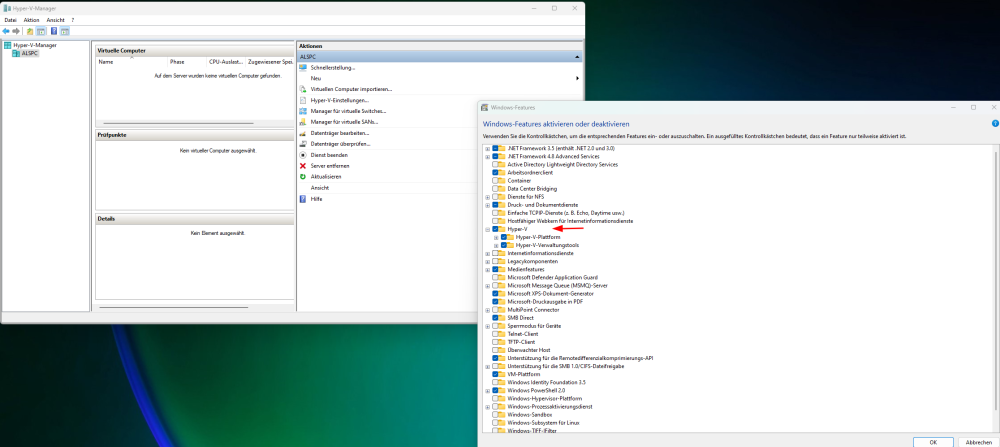Toggle the Hyper-V-Verwaltungstools checkbox
Viewport: 1000px width, 447px height.
504,245
